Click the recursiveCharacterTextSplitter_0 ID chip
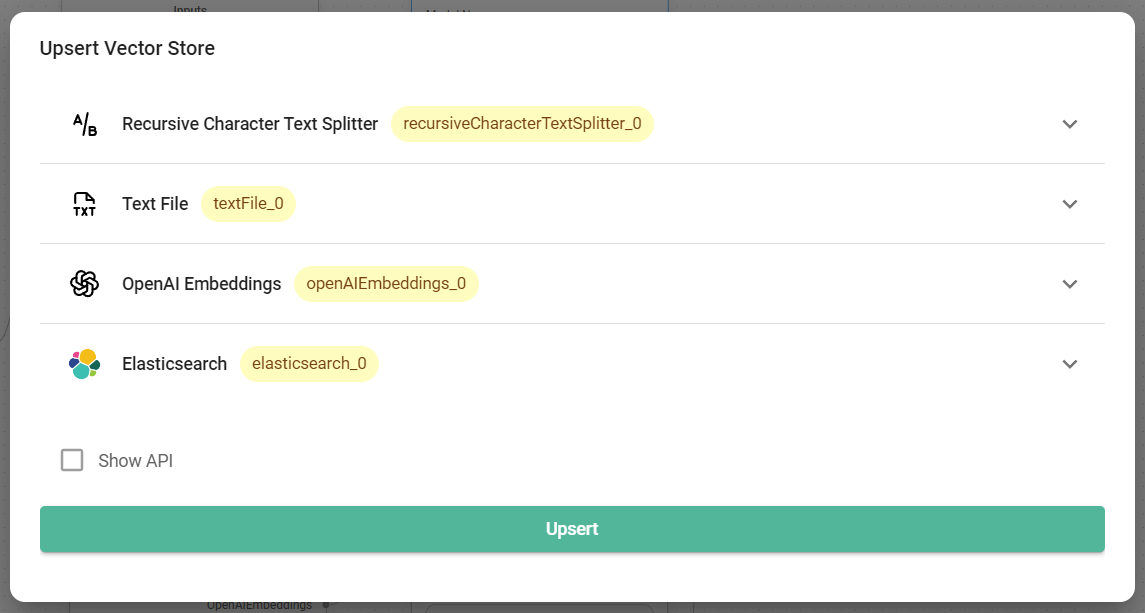Viewport: 1145px width, 613px height. click(x=522, y=124)
